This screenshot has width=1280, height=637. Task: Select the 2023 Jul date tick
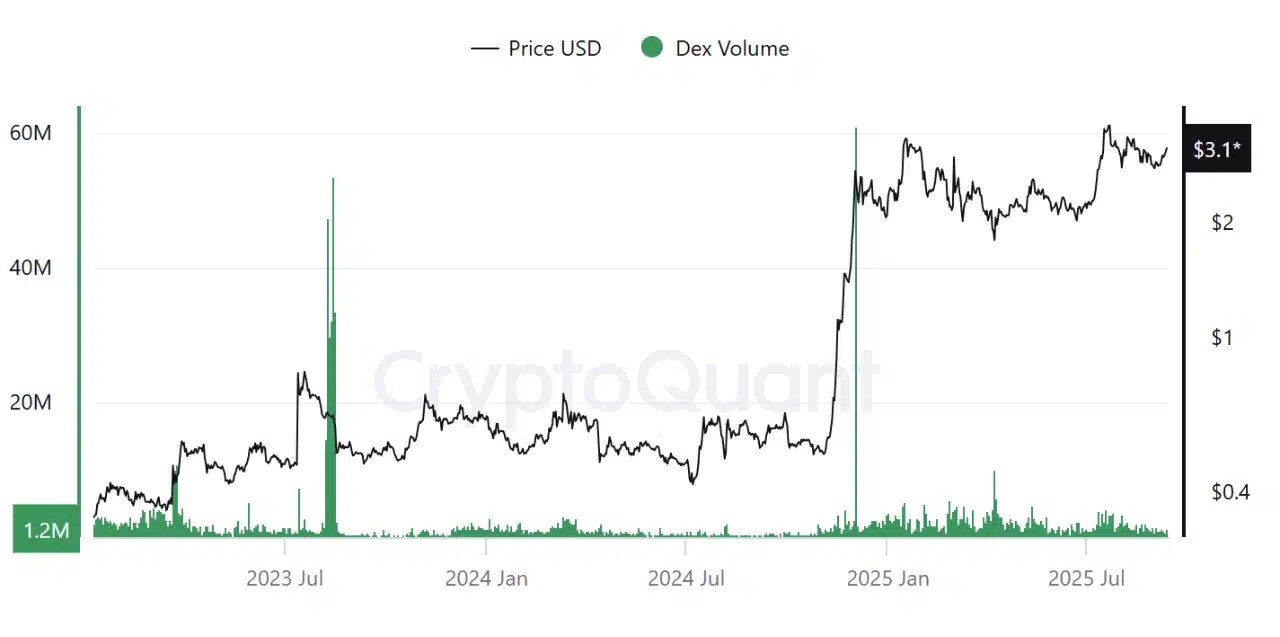pos(286,578)
